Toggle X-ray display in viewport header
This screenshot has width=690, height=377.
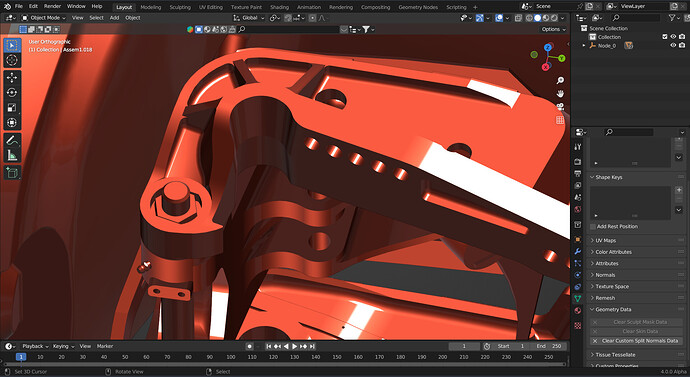(x=518, y=18)
